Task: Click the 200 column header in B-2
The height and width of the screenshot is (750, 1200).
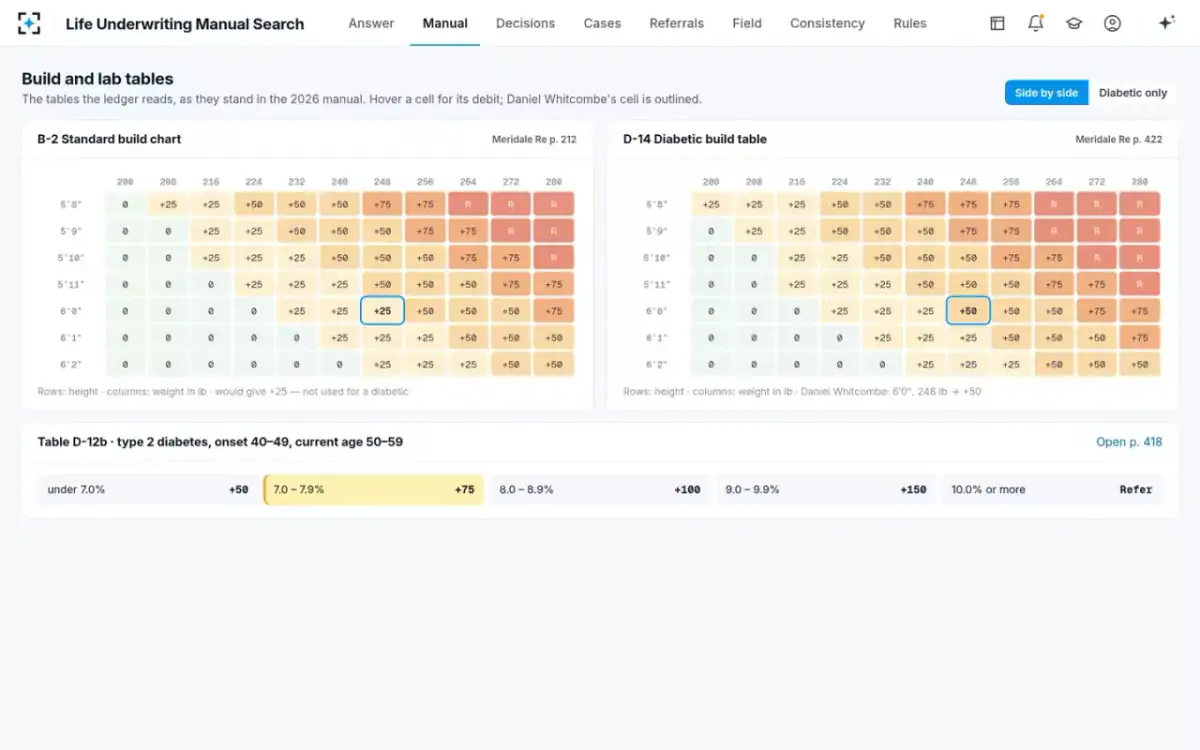Action: 125,182
